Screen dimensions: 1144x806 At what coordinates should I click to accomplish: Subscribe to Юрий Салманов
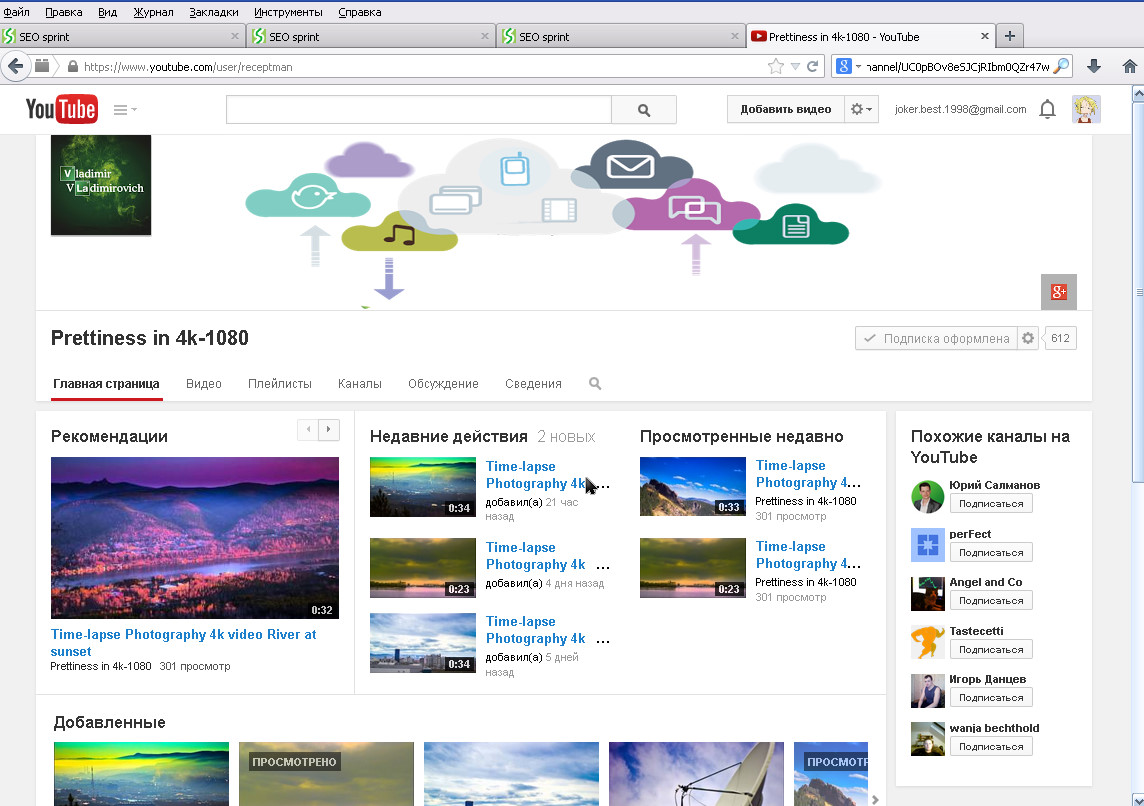(x=991, y=504)
